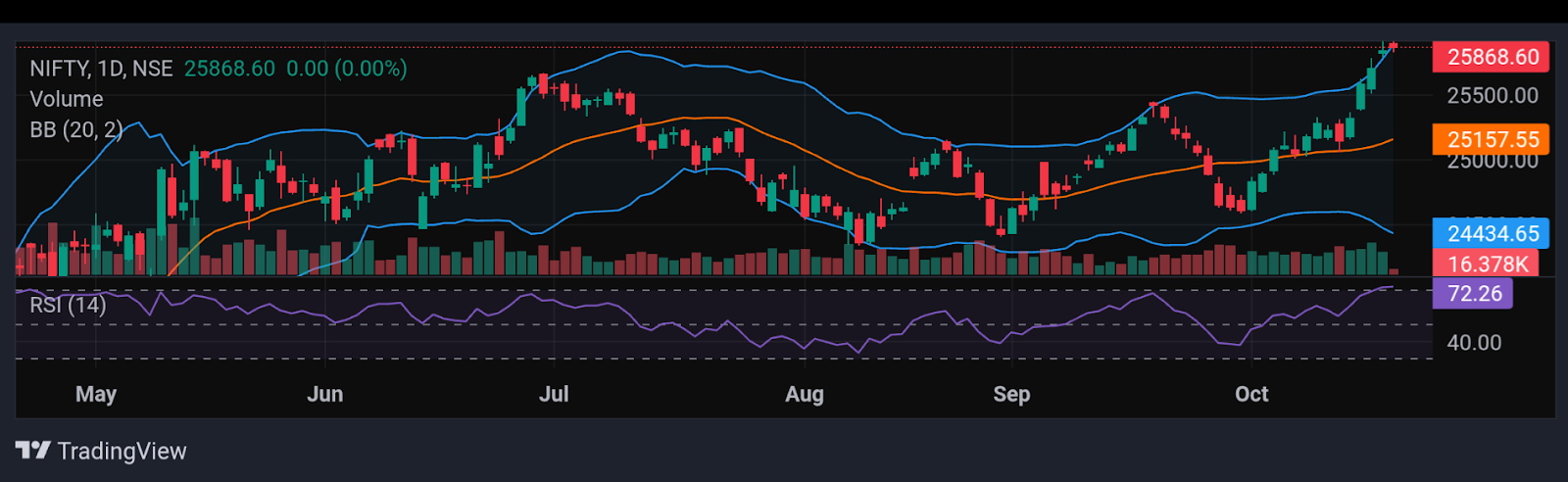Click the red 25868.60 last price tag
This screenshot has width=1568, height=482.
tap(1491, 57)
